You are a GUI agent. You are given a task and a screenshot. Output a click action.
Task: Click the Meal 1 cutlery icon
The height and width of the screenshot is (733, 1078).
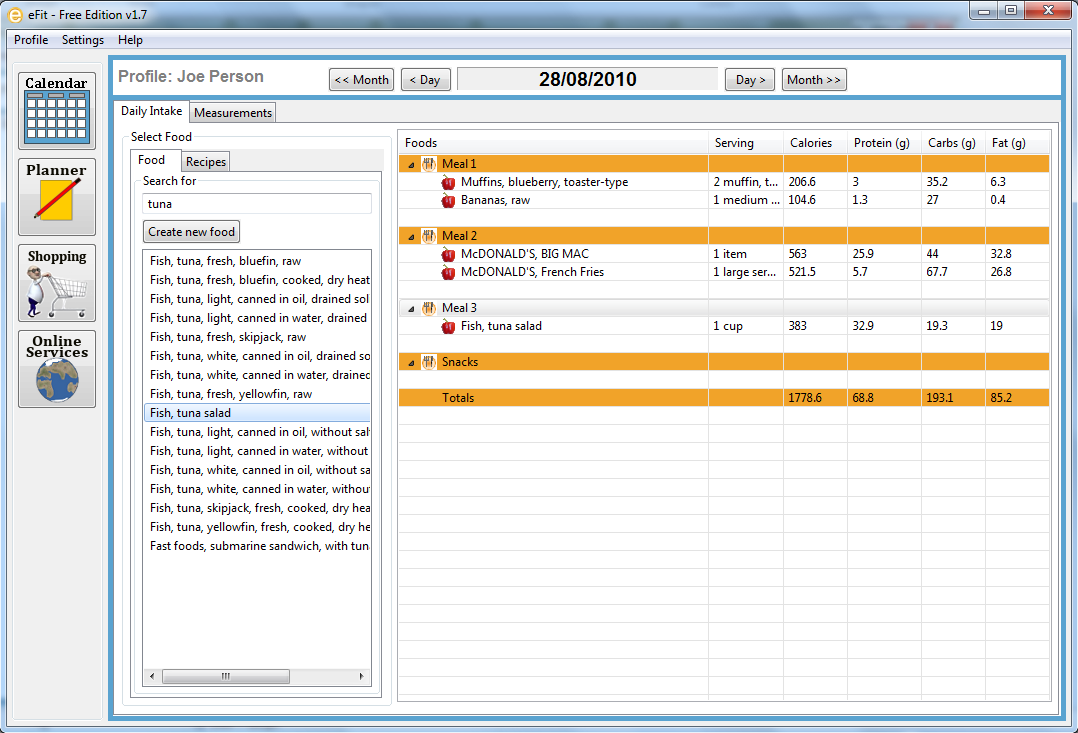tap(429, 164)
